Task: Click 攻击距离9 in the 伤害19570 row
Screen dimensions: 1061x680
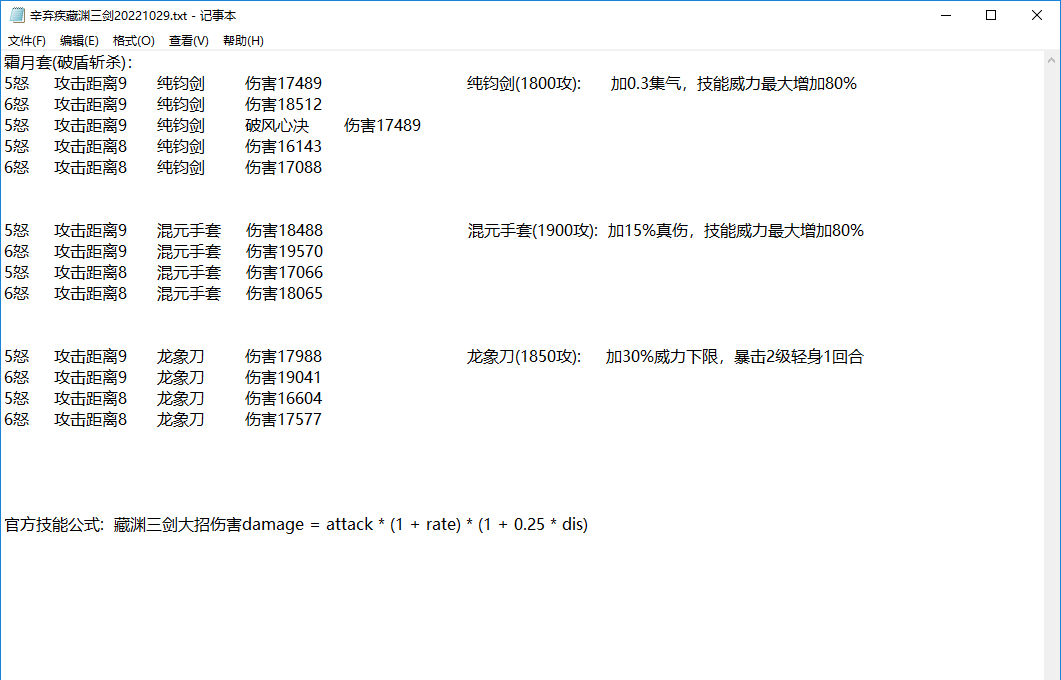Action: coord(91,251)
